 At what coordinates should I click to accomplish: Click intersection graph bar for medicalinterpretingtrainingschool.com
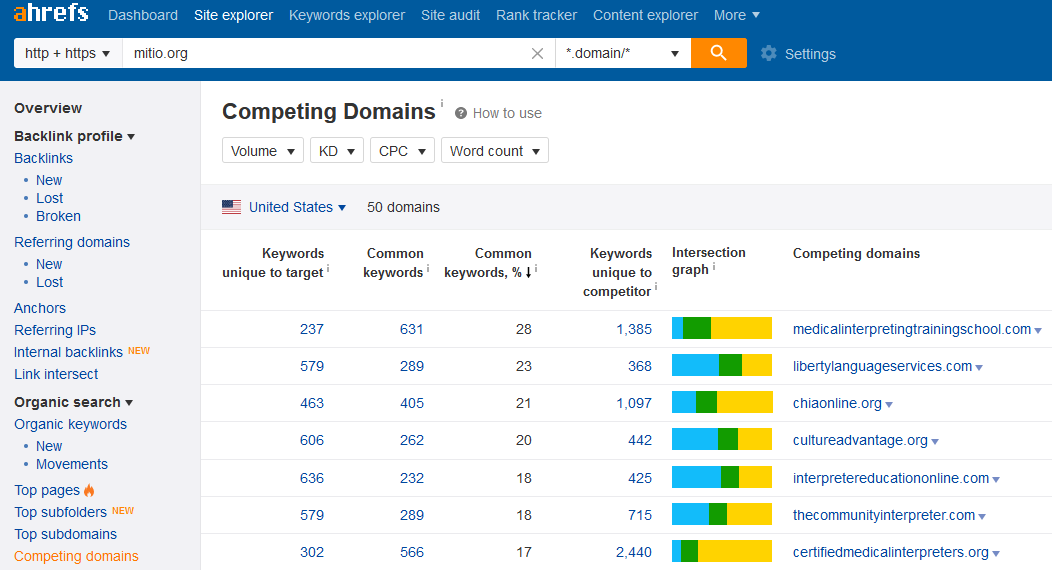coord(722,328)
